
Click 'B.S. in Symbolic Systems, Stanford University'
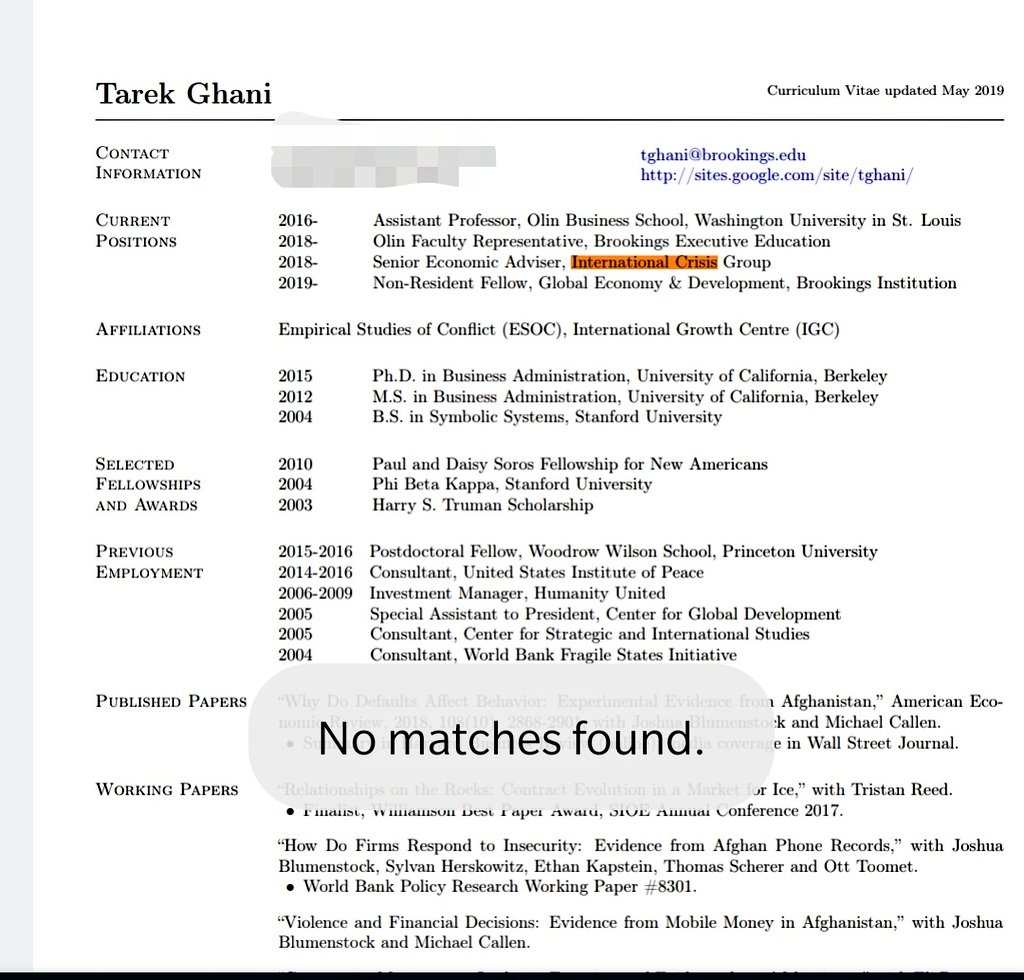[x=547, y=417]
